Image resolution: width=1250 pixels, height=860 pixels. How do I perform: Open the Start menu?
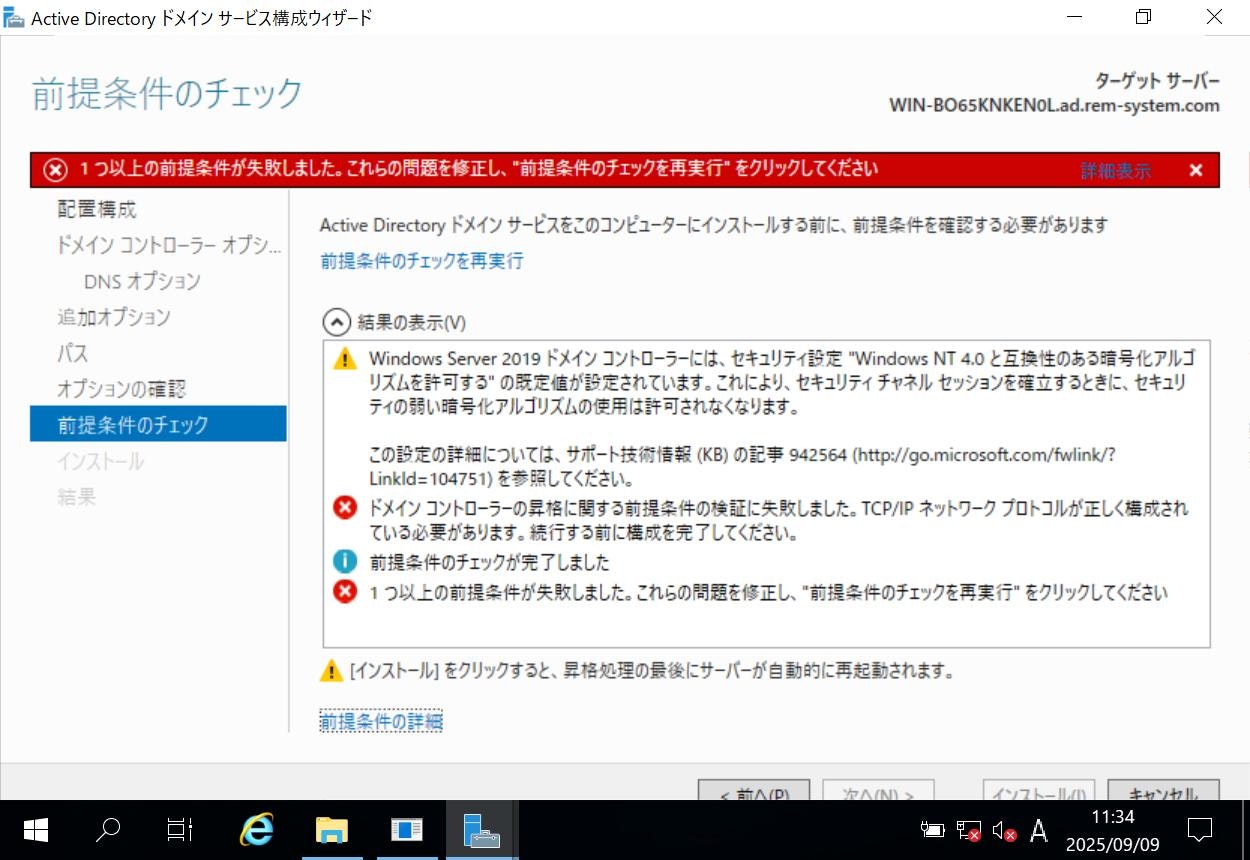click(x=34, y=830)
